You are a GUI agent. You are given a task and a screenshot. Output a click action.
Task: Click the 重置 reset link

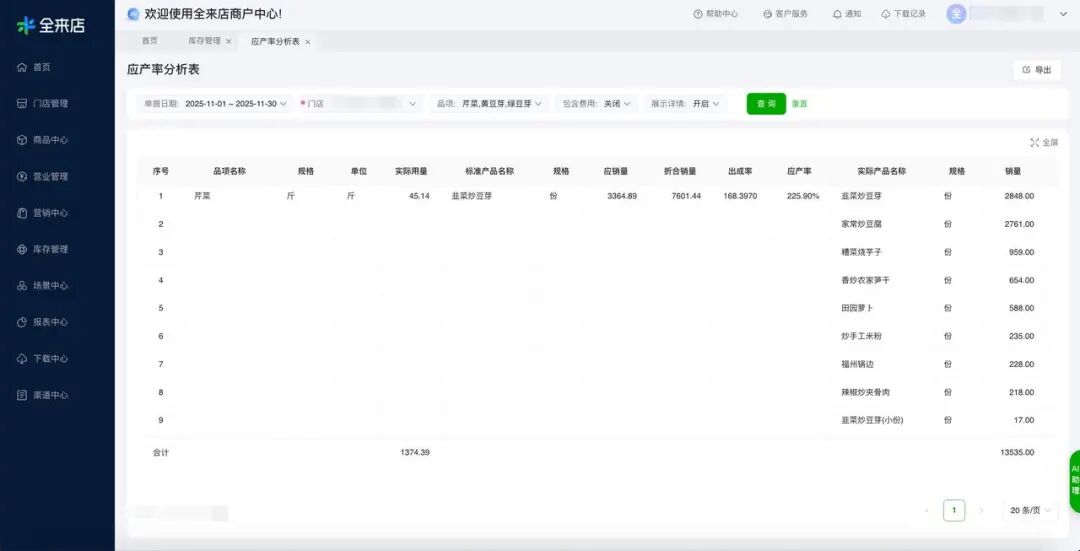point(800,103)
